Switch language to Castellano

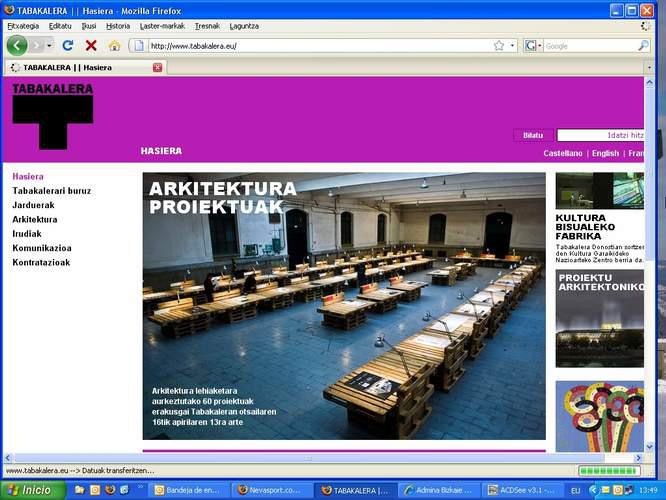[x=563, y=153]
